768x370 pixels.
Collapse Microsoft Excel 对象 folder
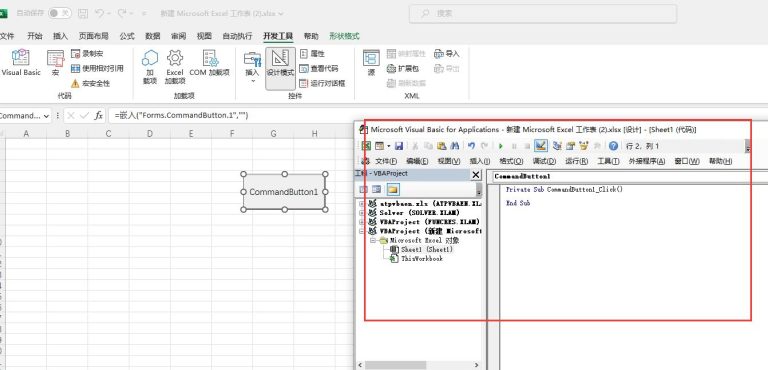click(373, 241)
